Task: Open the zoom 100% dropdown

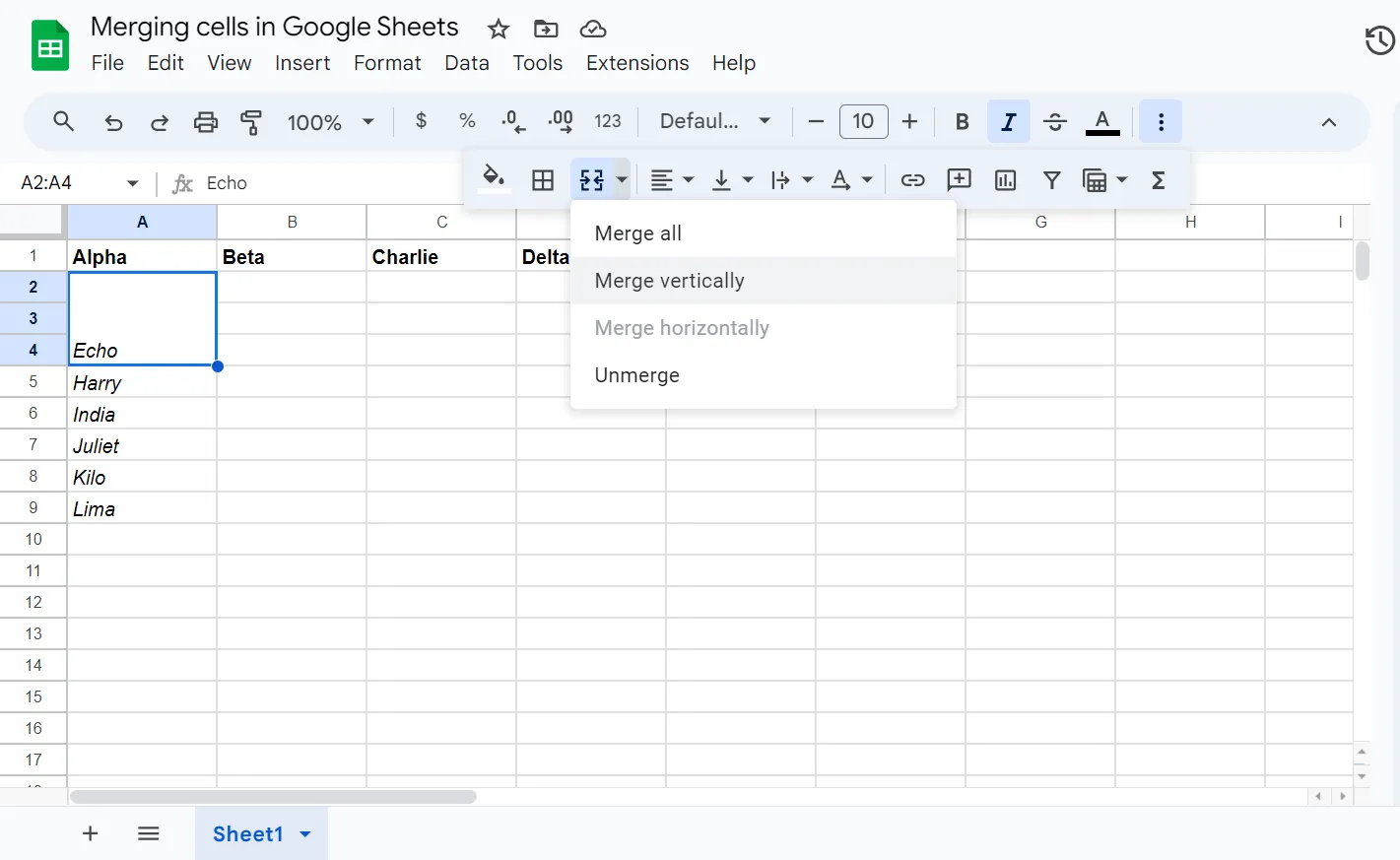Action: [x=331, y=122]
